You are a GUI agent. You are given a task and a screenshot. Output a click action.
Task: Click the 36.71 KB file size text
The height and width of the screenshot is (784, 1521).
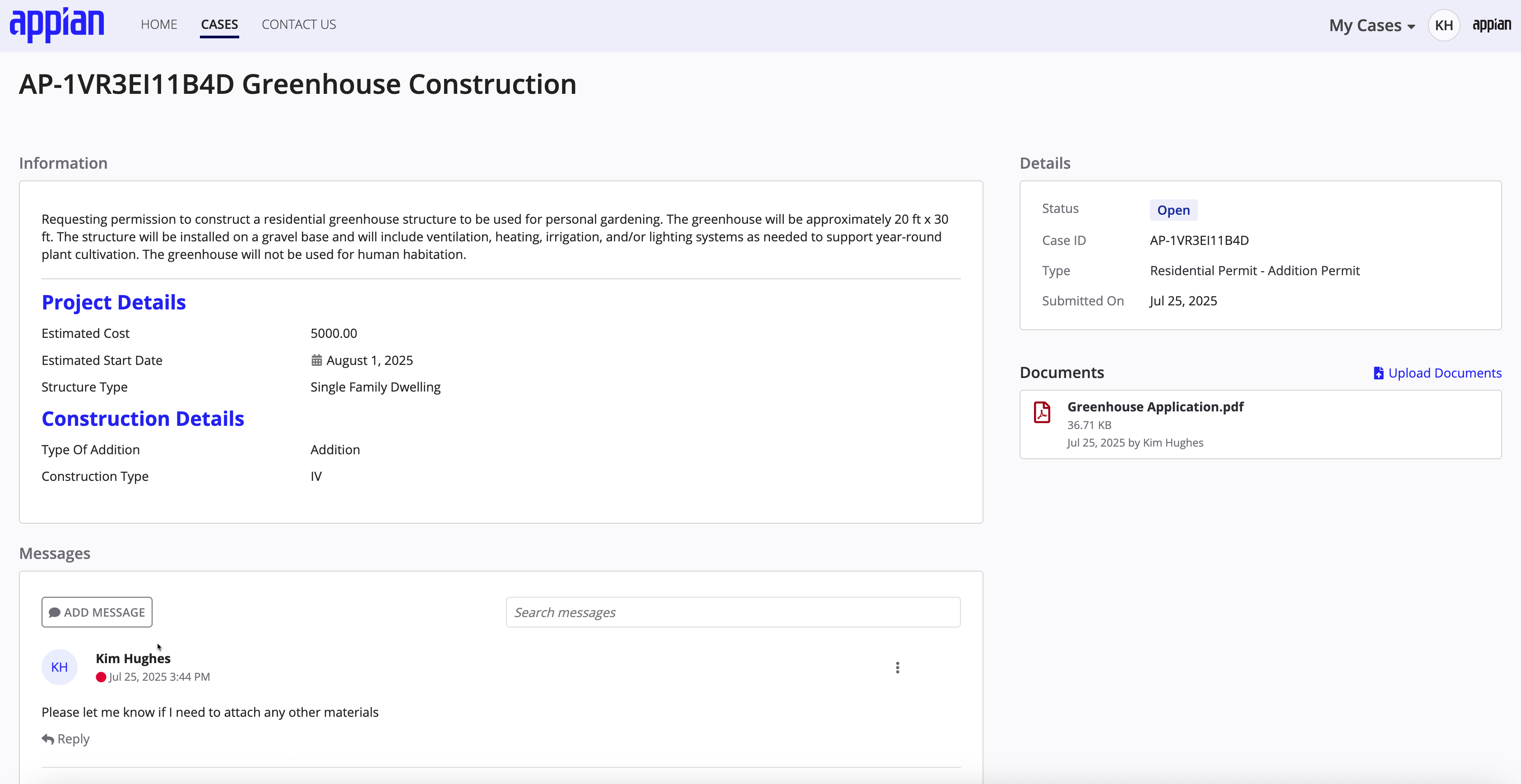[x=1089, y=425]
